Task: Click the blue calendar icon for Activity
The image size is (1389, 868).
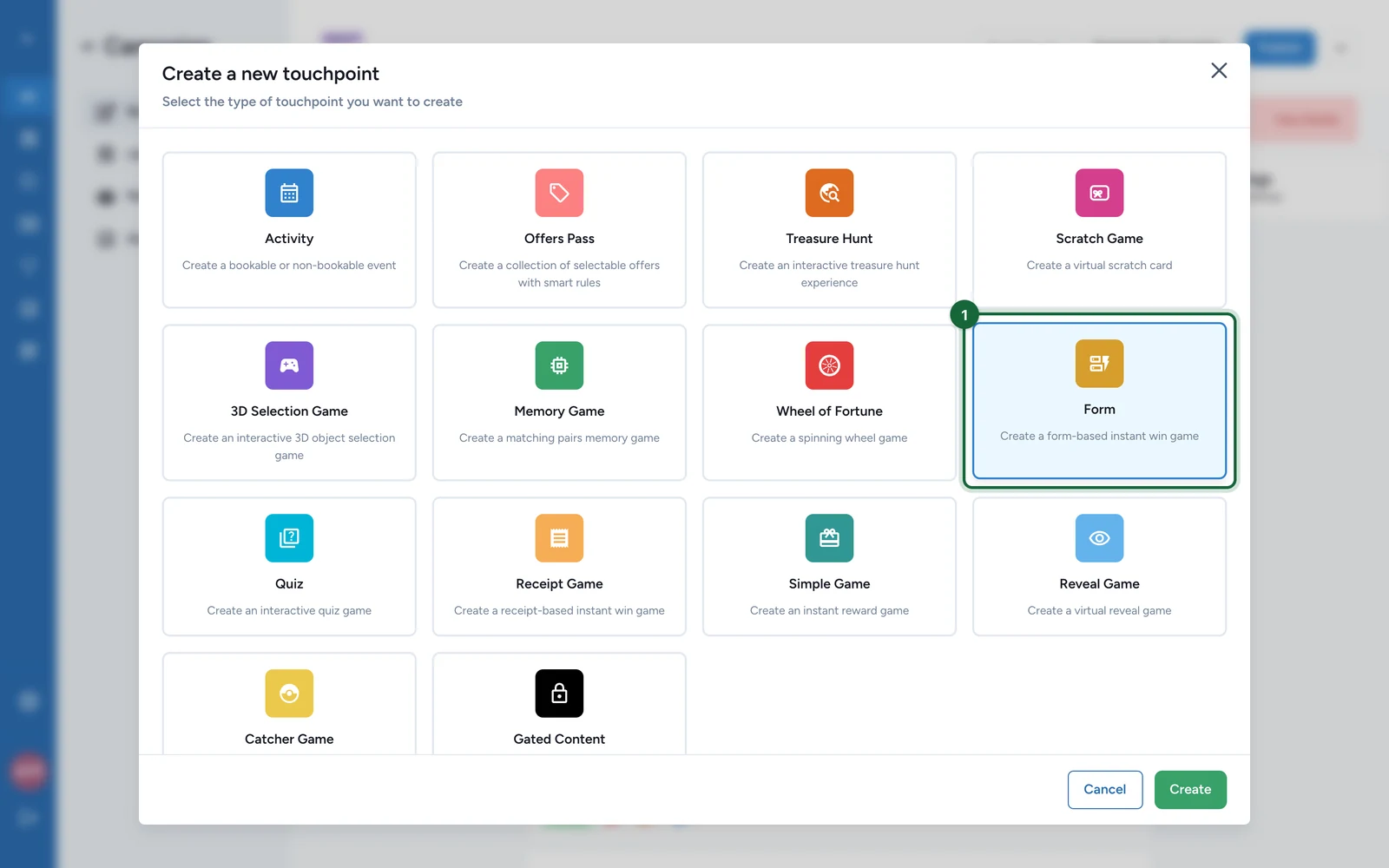Action: pos(289,193)
